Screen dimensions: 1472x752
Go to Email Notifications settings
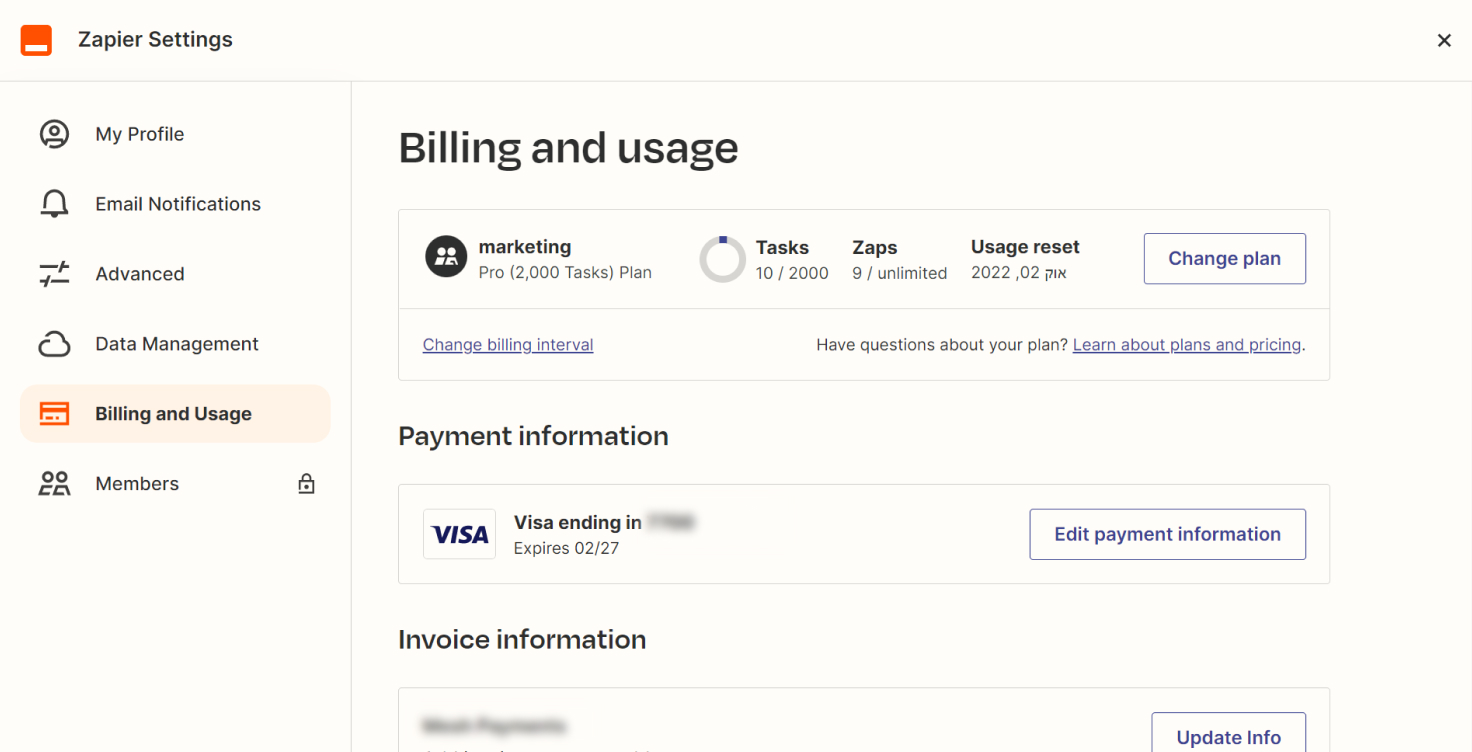pos(178,204)
